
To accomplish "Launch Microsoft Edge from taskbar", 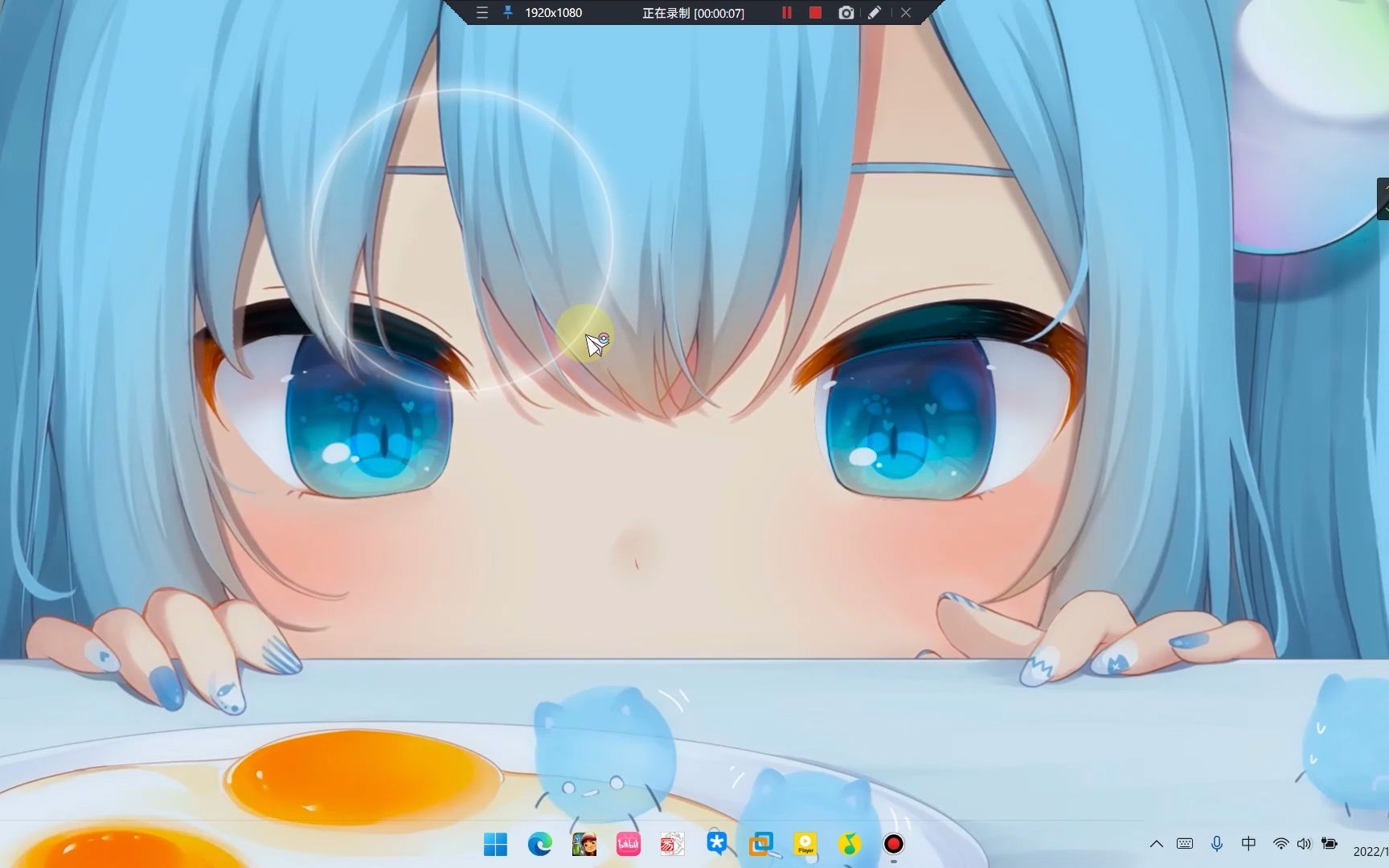I will (x=540, y=844).
